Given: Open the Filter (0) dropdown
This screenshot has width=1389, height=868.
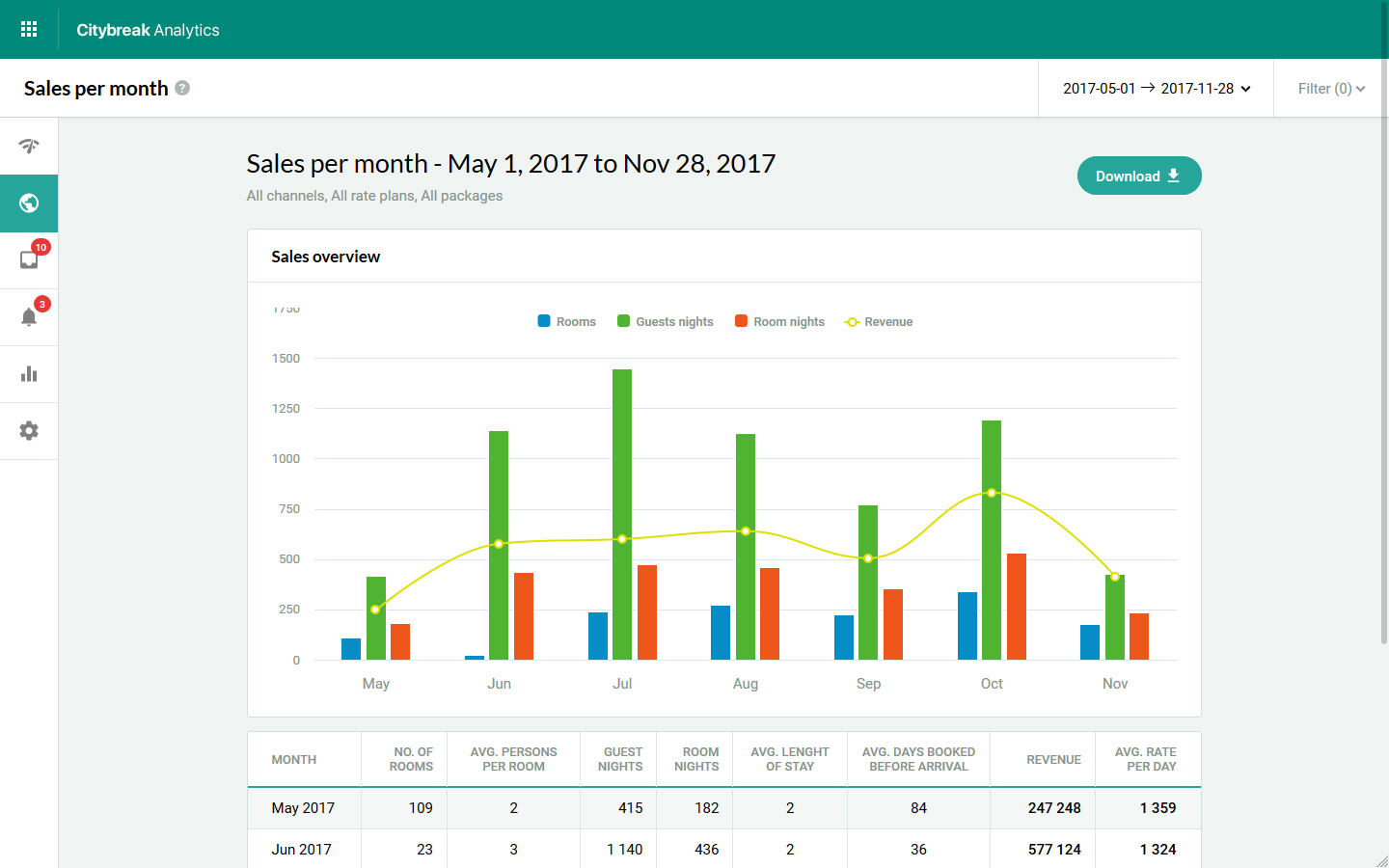Looking at the screenshot, I should click(1331, 89).
